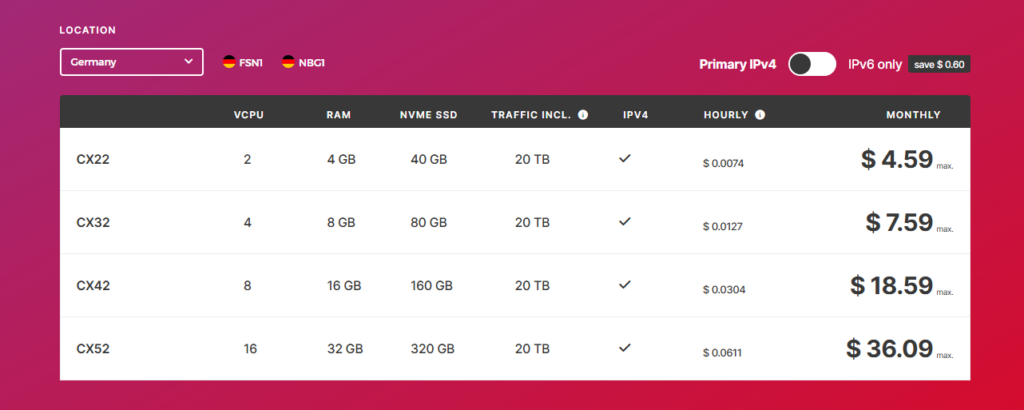Click the $ 0.0611 hourly price for CX52

(x=722, y=353)
